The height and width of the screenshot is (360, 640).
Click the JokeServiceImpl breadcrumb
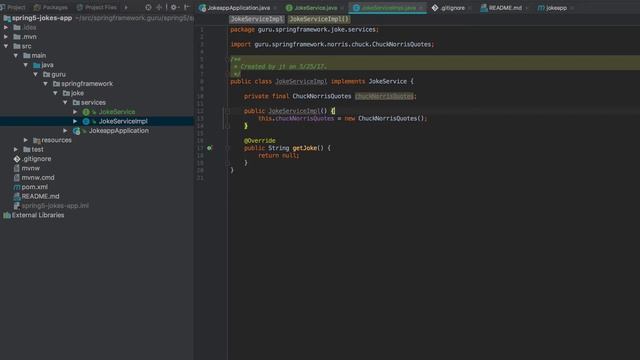[x=256, y=19]
